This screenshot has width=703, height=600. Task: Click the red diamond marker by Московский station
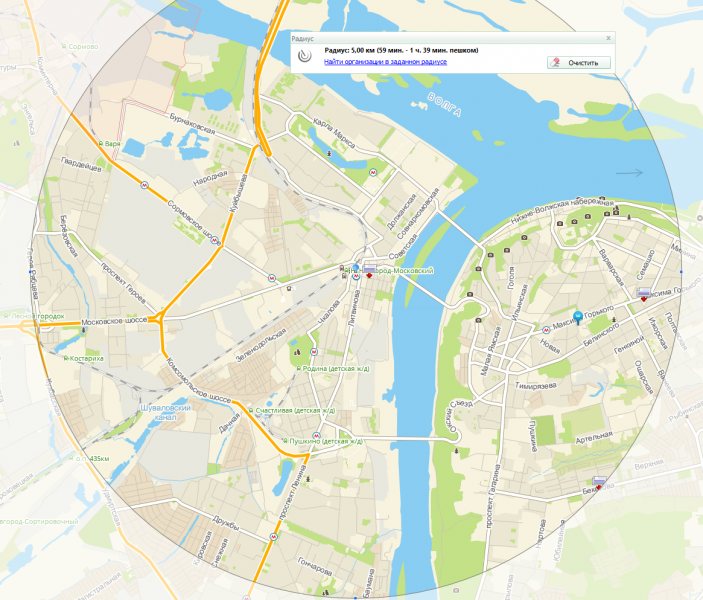click(369, 275)
